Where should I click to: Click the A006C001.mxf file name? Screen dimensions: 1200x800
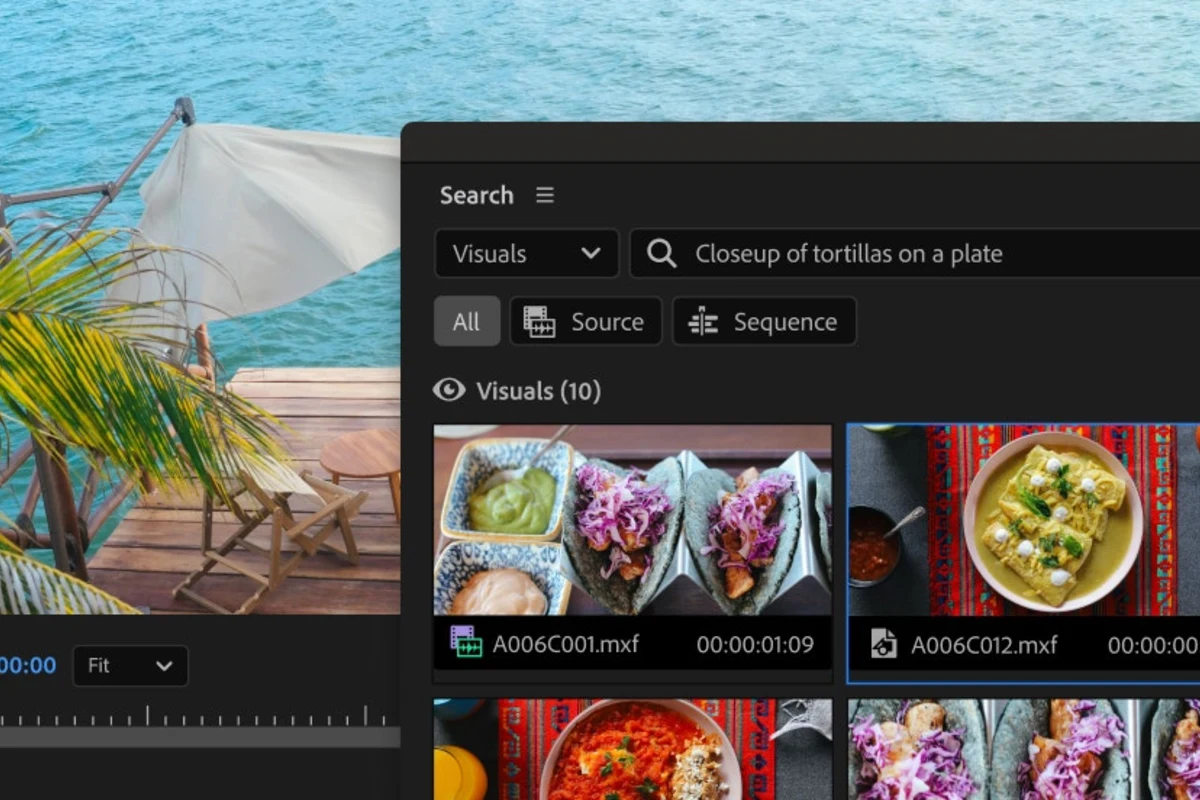566,645
